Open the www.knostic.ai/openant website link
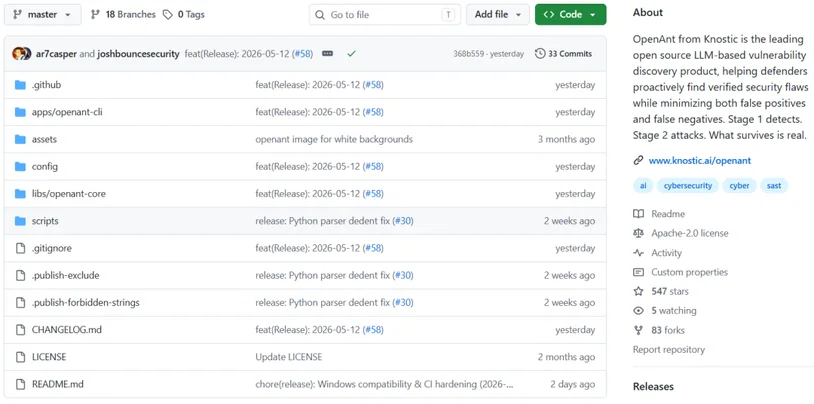This screenshot has height=404, width=814. pyautogui.click(x=700, y=160)
